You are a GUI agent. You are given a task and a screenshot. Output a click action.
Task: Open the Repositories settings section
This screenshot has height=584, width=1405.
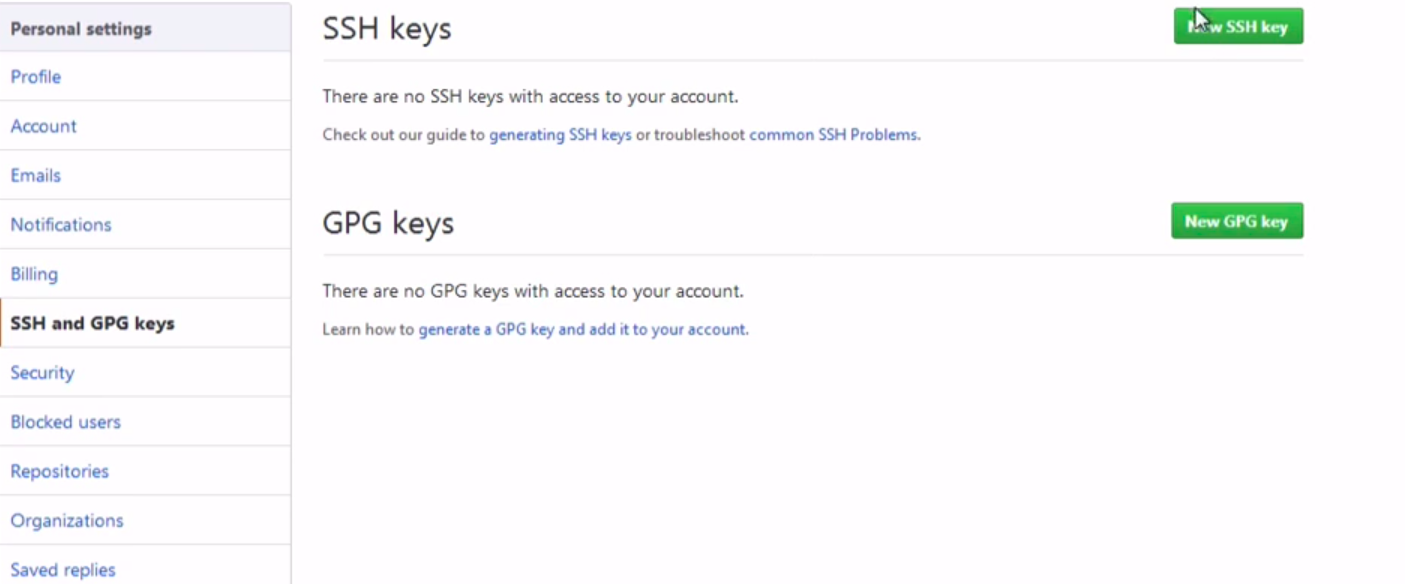pyautogui.click(x=60, y=471)
